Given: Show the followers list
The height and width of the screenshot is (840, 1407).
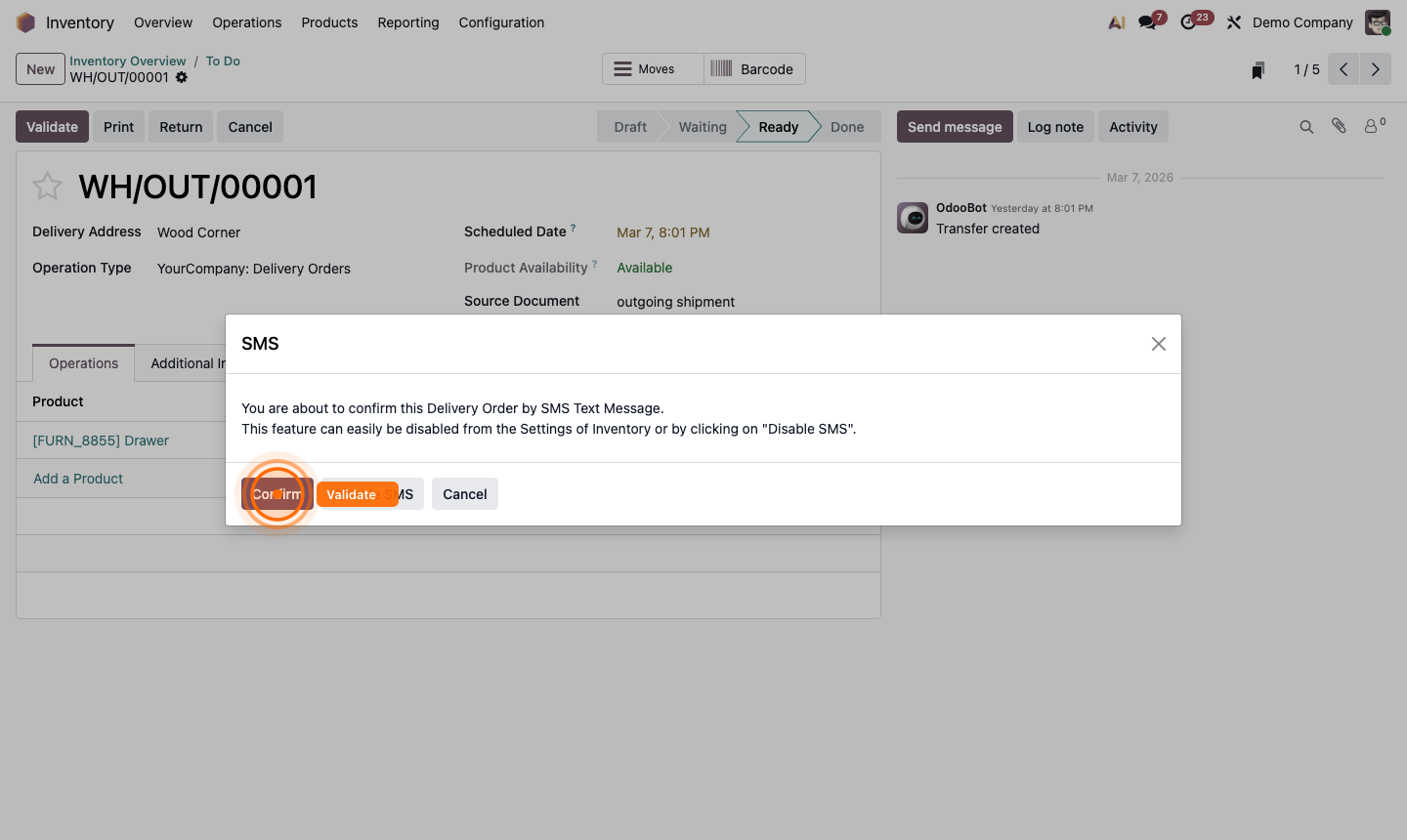Looking at the screenshot, I should click(x=1370, y=126).
